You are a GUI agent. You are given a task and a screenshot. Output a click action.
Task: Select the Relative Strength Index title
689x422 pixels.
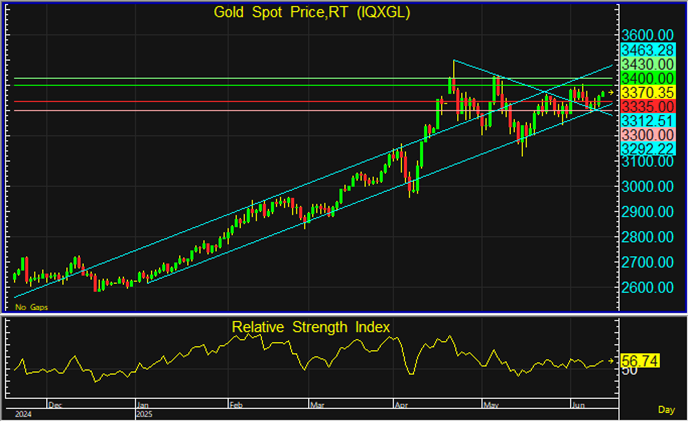point(311,327)
